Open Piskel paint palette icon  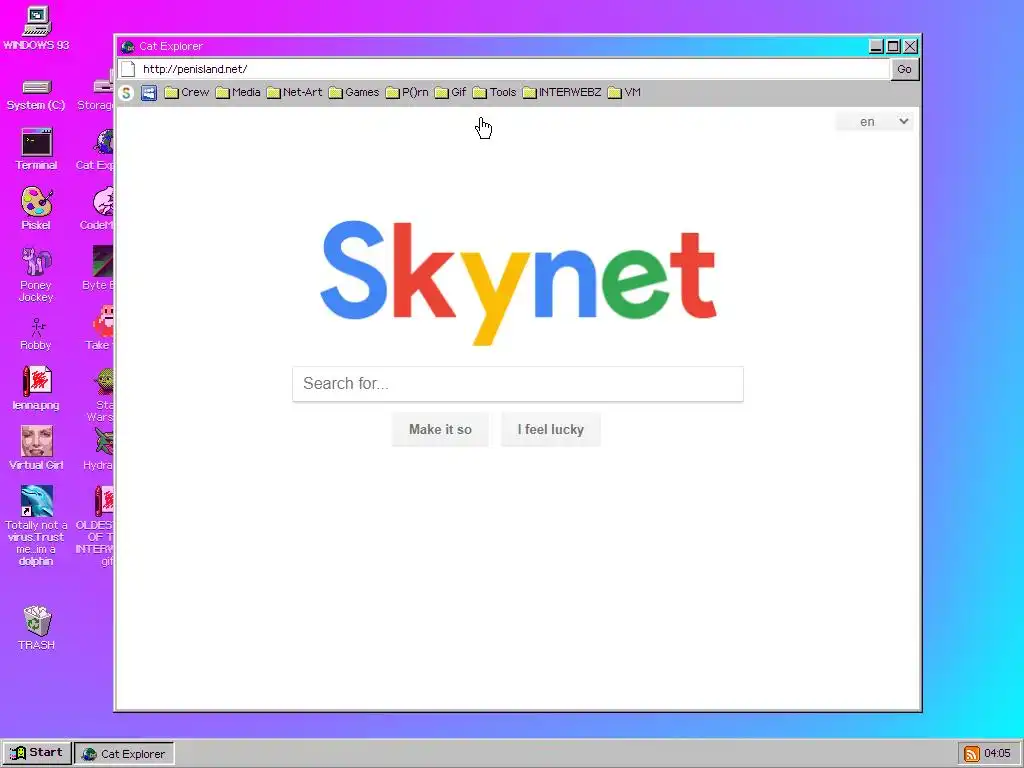[37, 208]
